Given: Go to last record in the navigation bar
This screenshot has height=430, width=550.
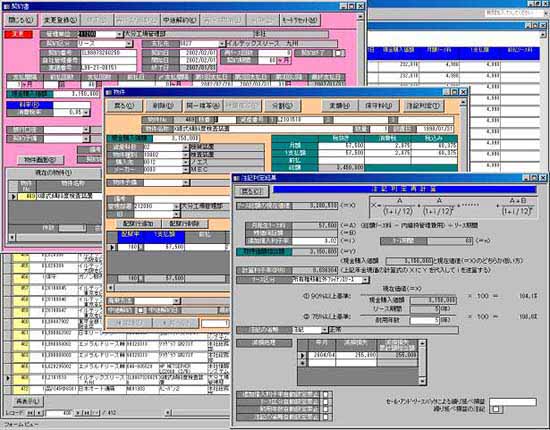Looking at the screenshot, I should coord(86,413).
